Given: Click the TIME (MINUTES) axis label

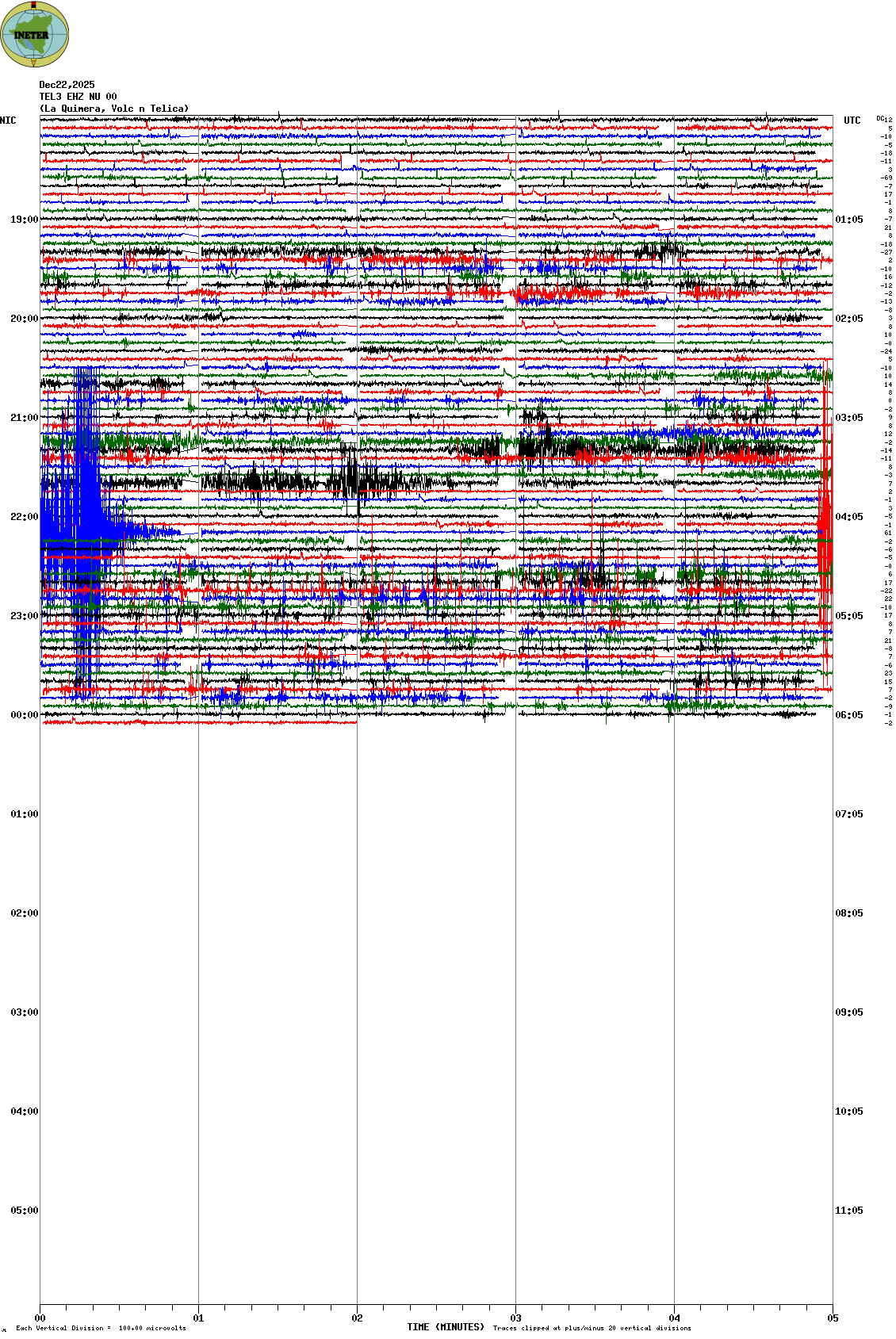Looking at the screenshot, I should [445, 1327].
